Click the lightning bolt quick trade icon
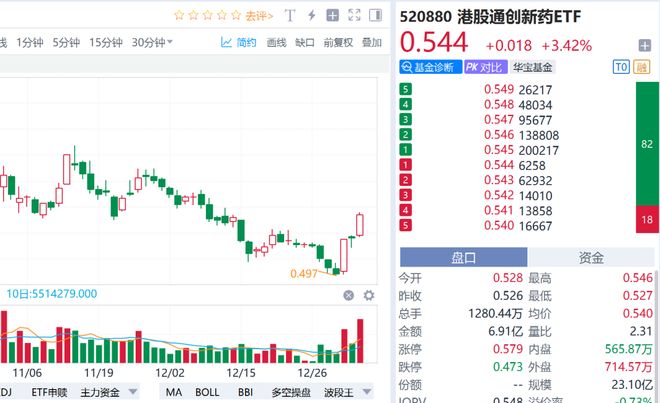 click(312, 16)
